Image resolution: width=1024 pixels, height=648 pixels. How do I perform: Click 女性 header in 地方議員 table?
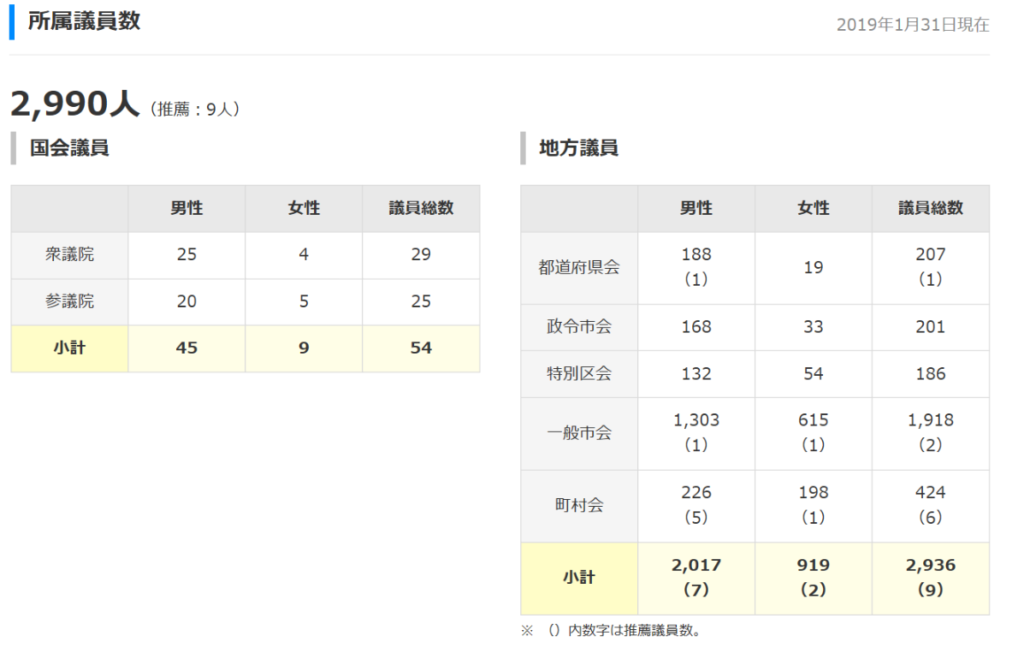(x=813, y=208)
